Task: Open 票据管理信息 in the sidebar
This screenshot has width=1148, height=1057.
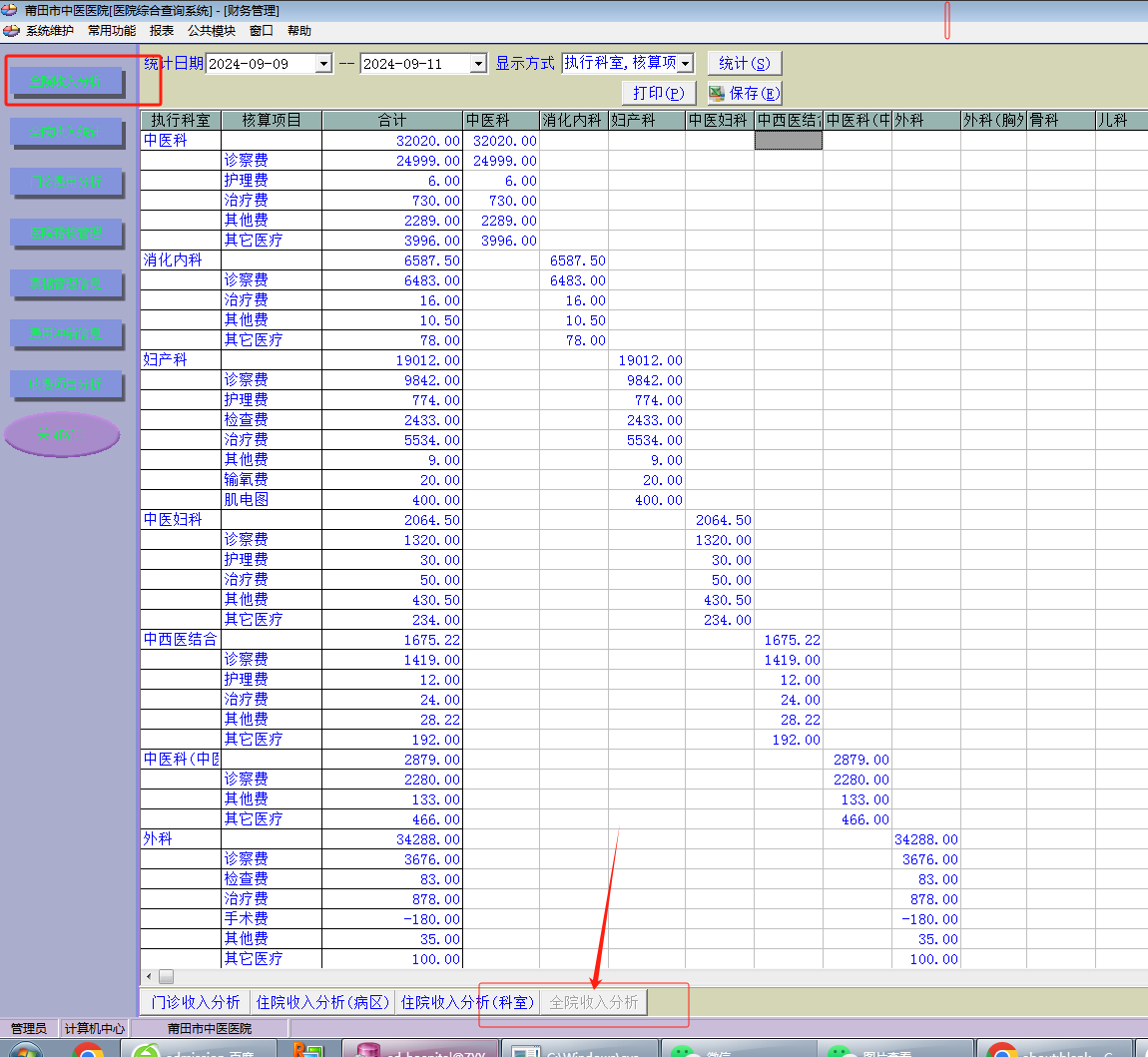Action: point(66,283)
